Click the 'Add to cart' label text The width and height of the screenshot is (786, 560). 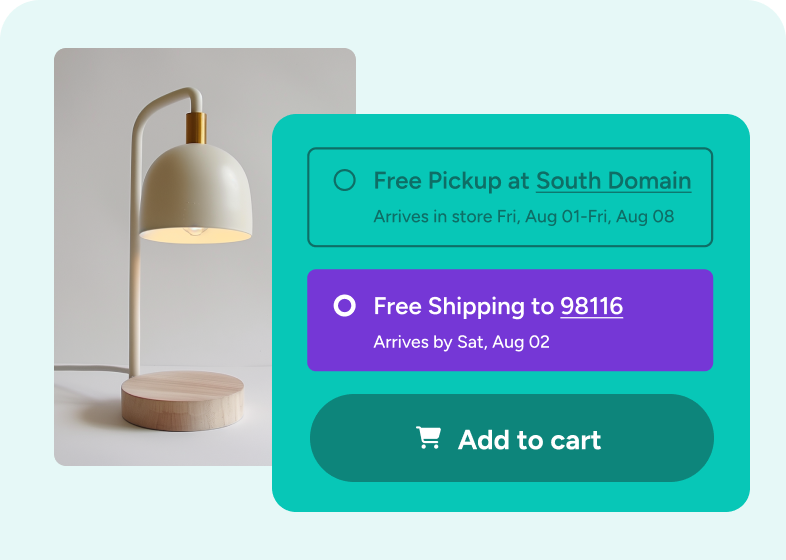(x=529, y=440)
